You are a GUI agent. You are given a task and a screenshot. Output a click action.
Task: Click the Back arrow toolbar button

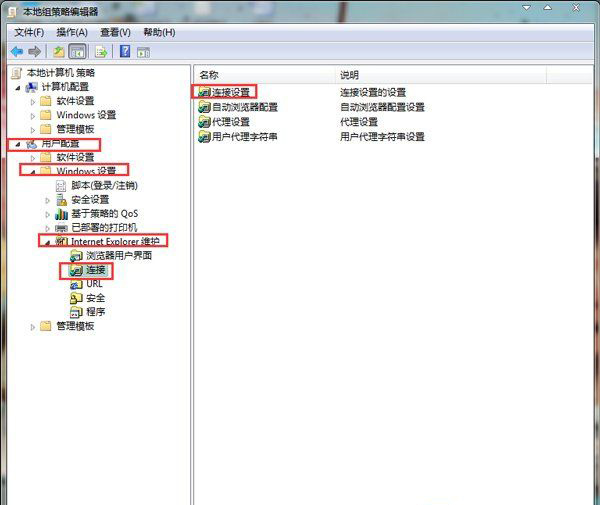pyautogui.click(x=17, y=51)
